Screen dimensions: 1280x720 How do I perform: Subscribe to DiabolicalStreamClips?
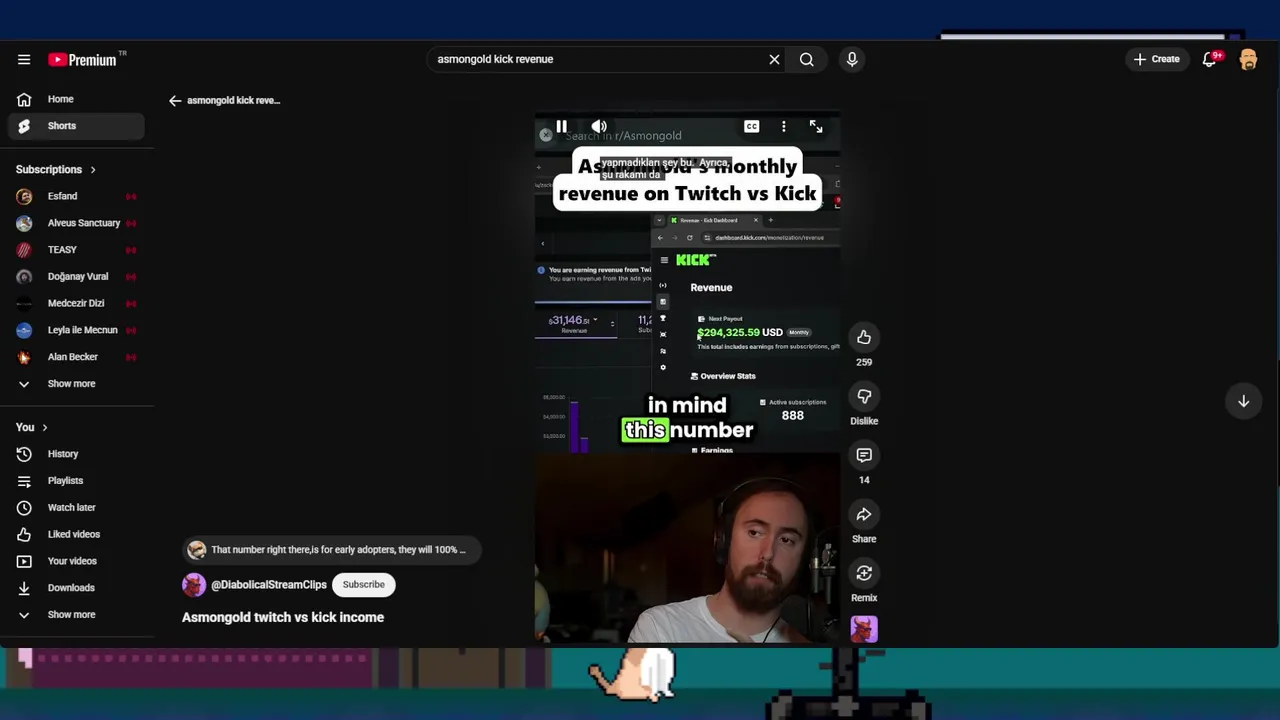tap(363, 585)
